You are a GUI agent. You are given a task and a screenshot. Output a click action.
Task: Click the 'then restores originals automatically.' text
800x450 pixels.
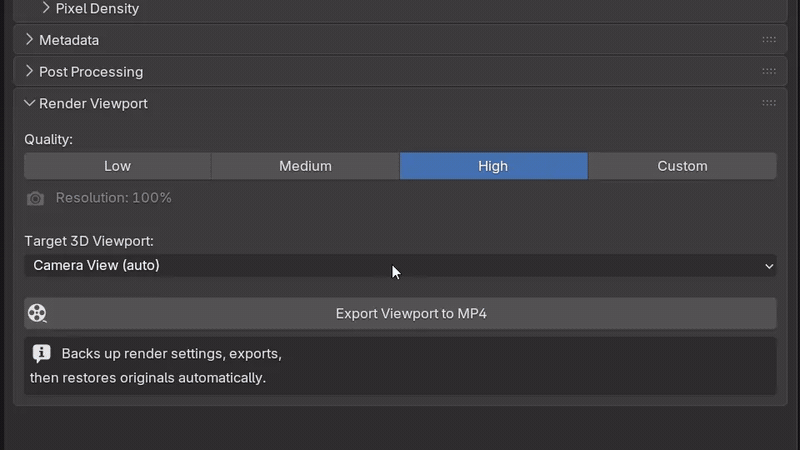tap(148, 378)
